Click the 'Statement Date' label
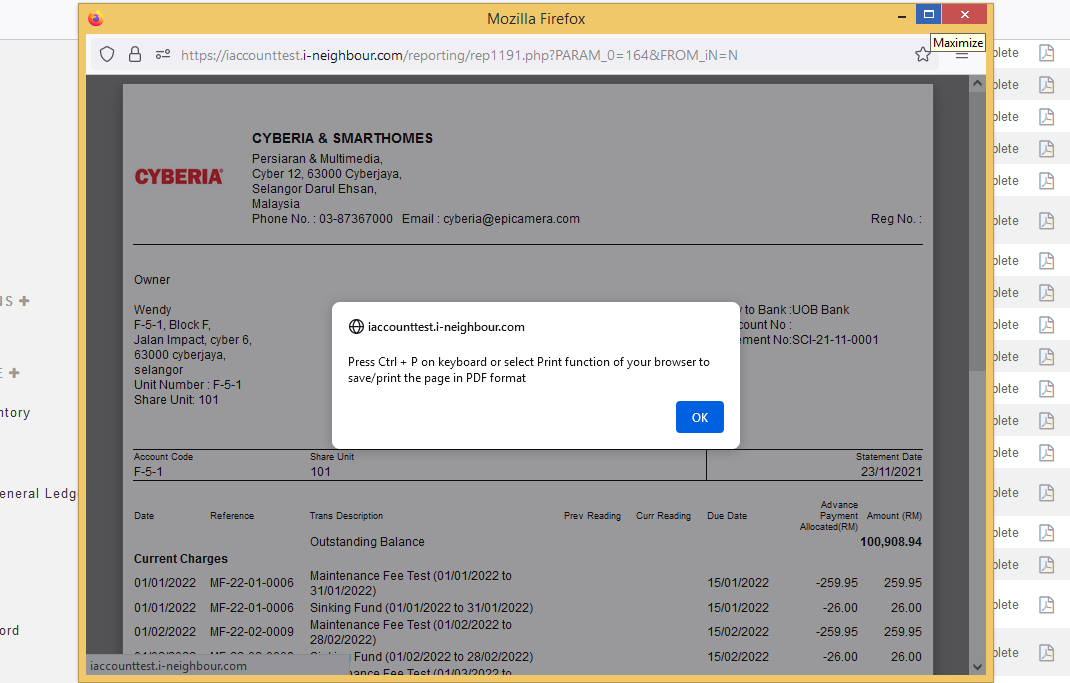Screen dimensions: 1070x683 pyautogui.click(x=888, y=457)
